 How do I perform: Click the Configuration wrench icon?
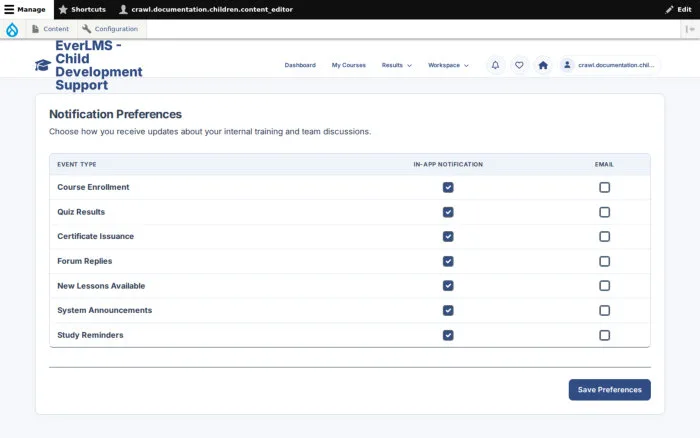click(86, 29)
